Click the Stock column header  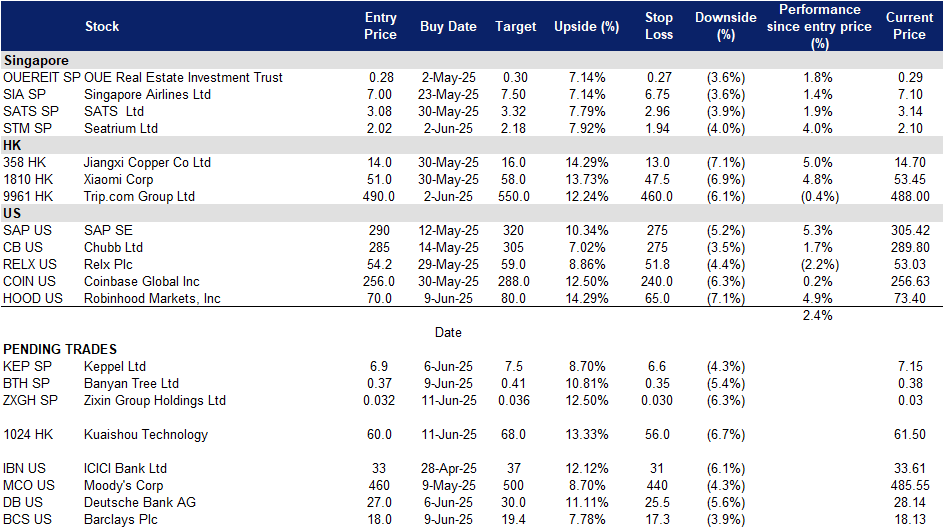click(x=102, y=26)
